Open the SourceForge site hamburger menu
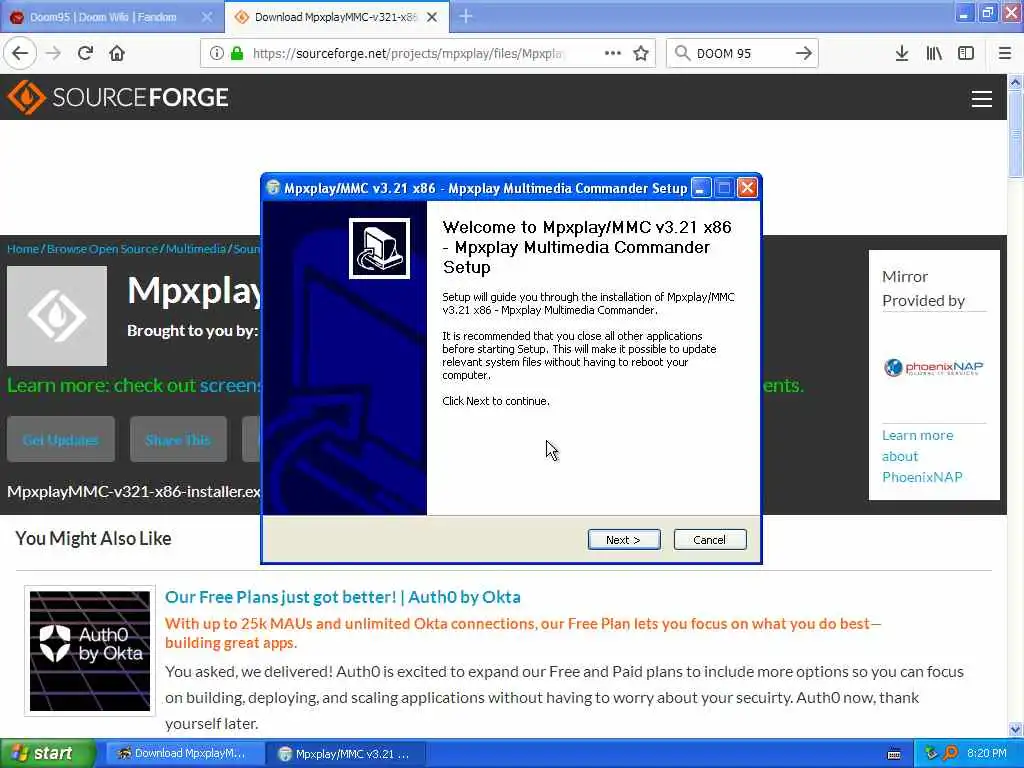This screenshot has height=768, width=1024. (982, 99)
